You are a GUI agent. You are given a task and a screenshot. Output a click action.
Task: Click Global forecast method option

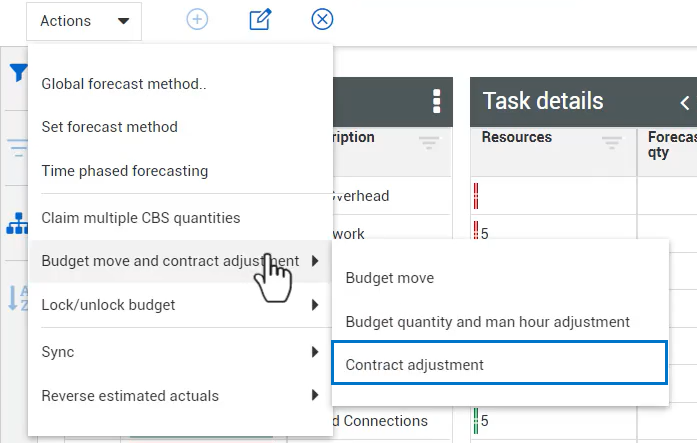124,84
